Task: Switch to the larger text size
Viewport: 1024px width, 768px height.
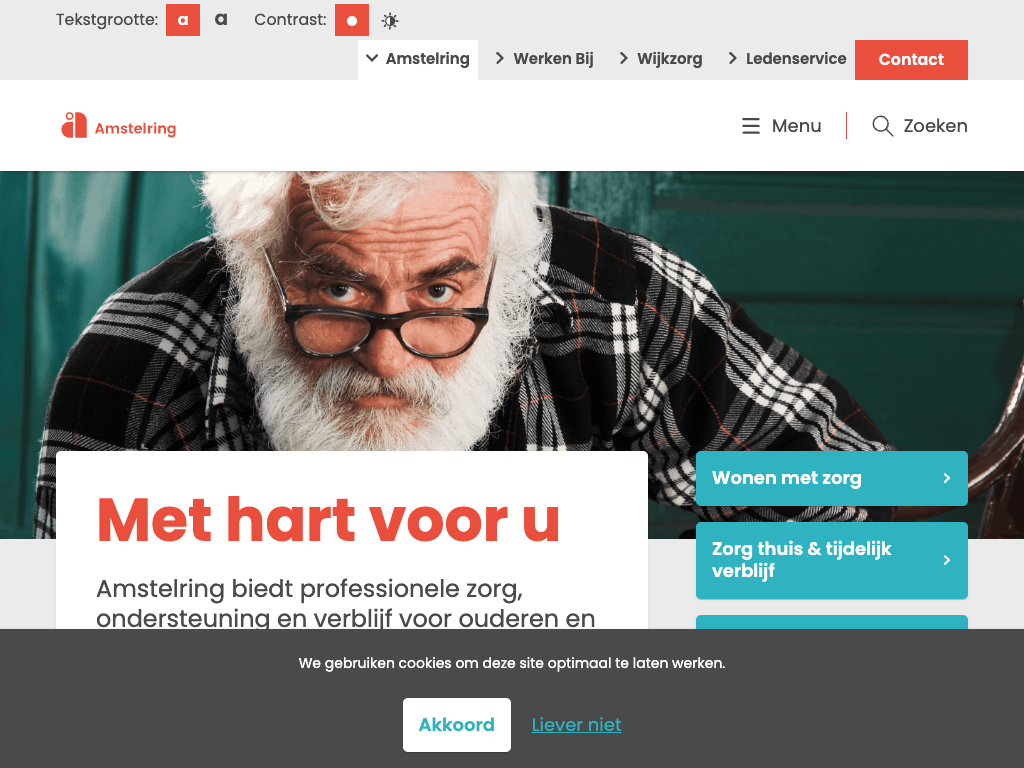Action: tap(221, 20)
